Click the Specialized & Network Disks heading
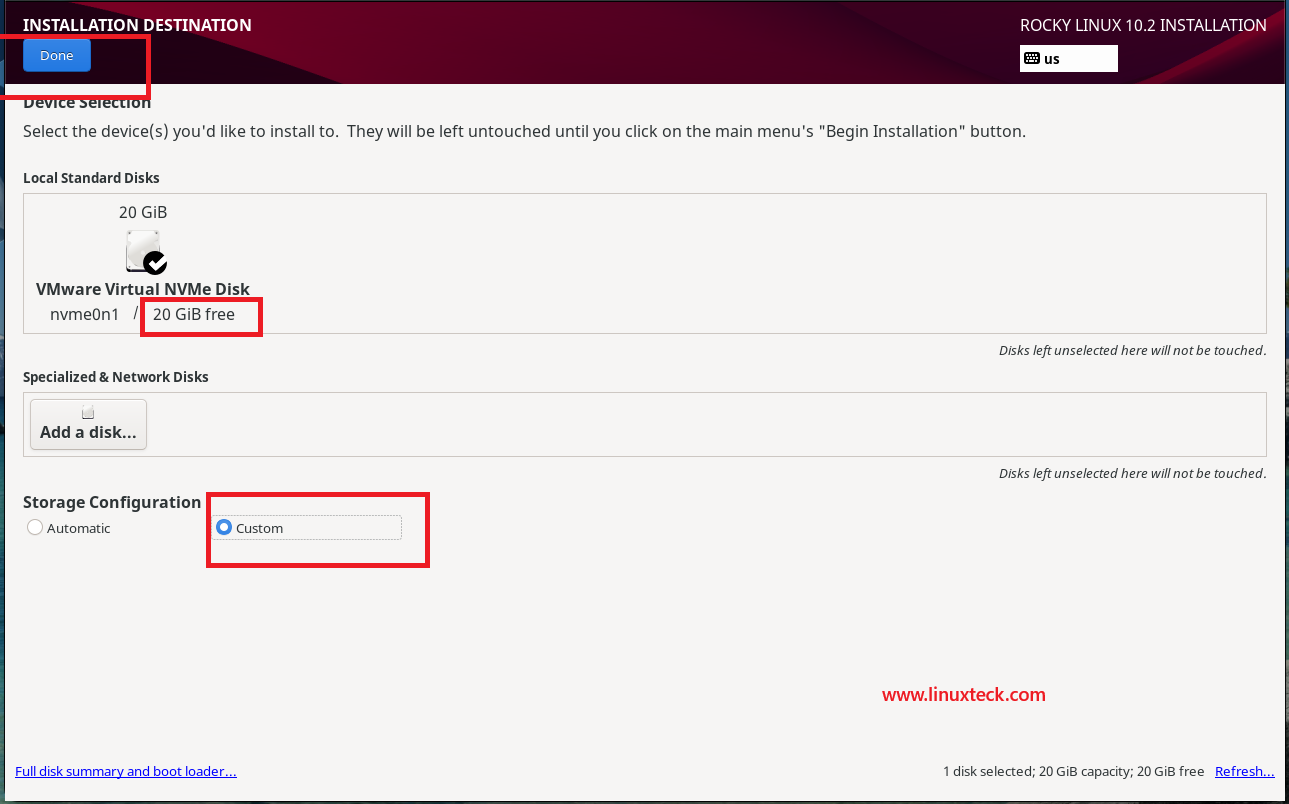 point(116,377)
